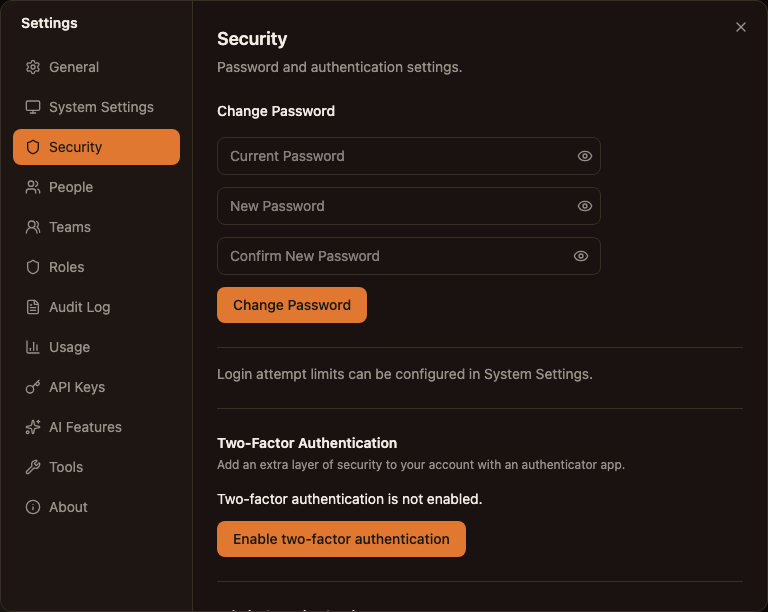Toggle New Password visibility eye
The height and width of the screenshot is (612, 768).
click(x=584, y=206)
